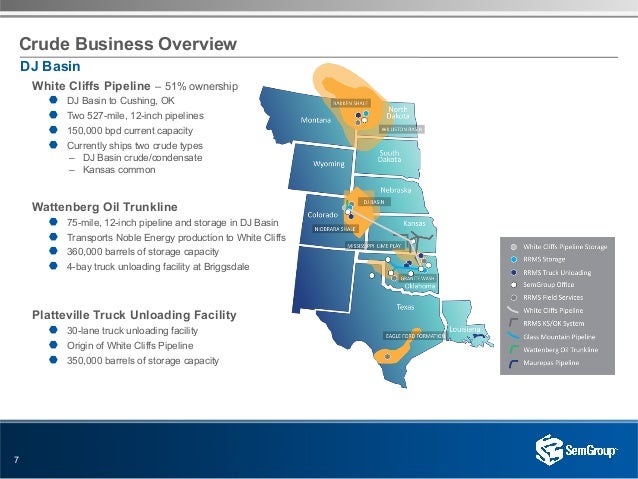Image resolution: width=638 pixels, height=479 pixels.
Task: Click the Glass Mountain Pipeline legend symbol
Action: (x=513, y=337)
